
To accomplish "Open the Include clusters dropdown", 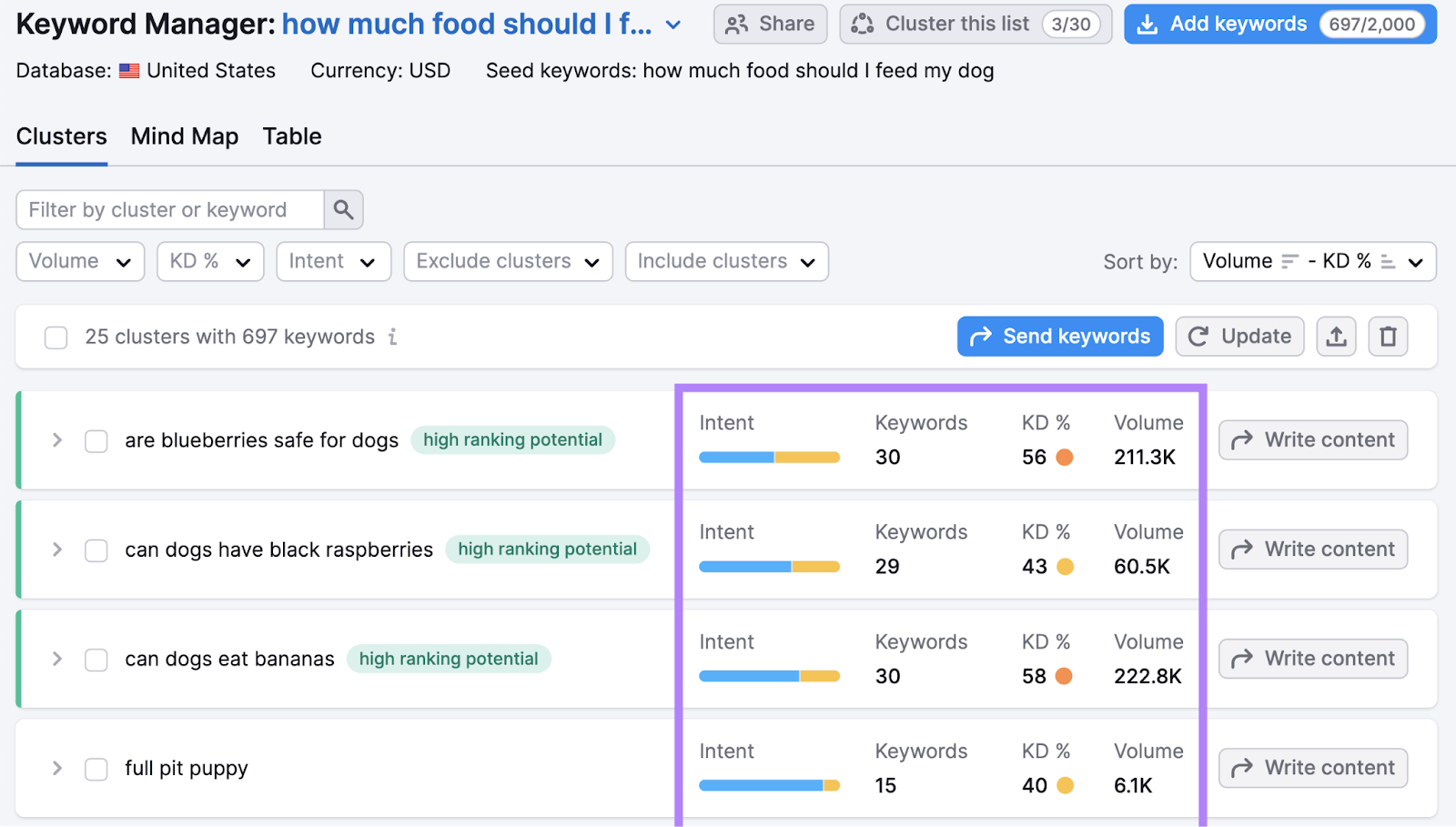I will 726,262.
